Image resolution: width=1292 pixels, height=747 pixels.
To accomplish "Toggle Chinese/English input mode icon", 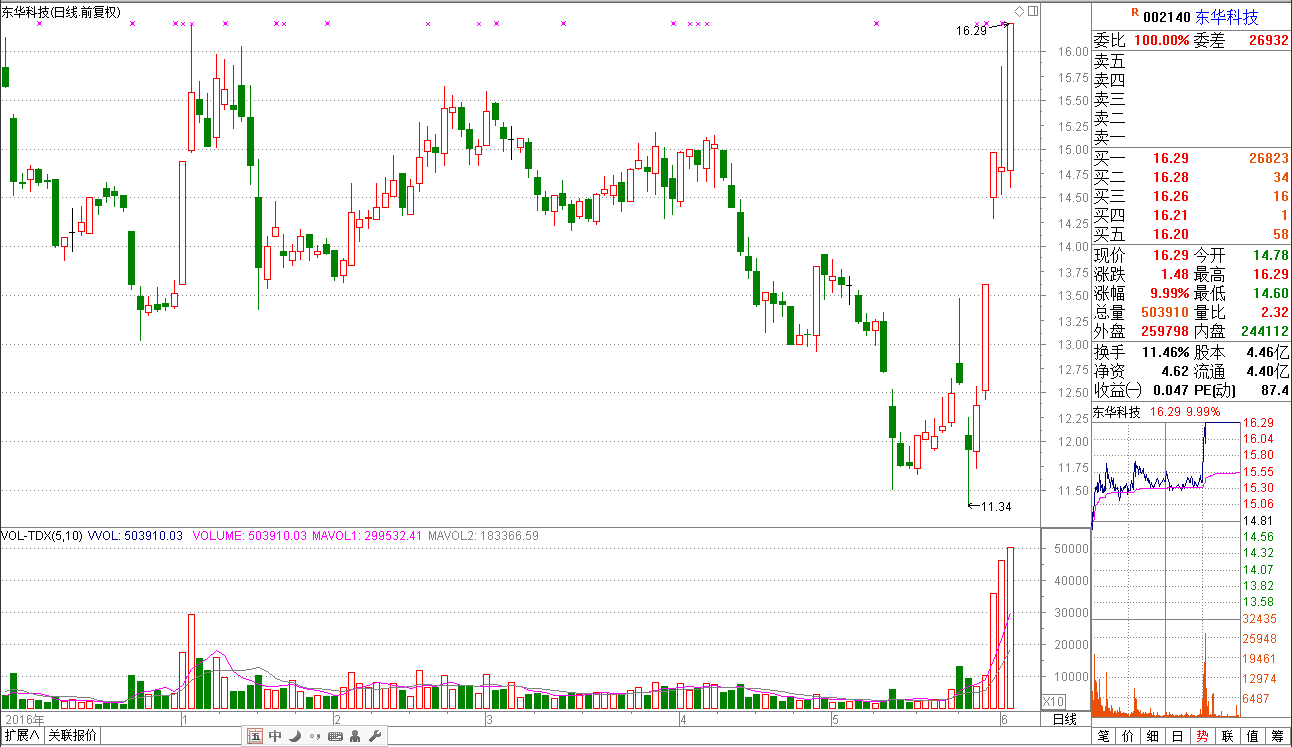I will [275, 737].
